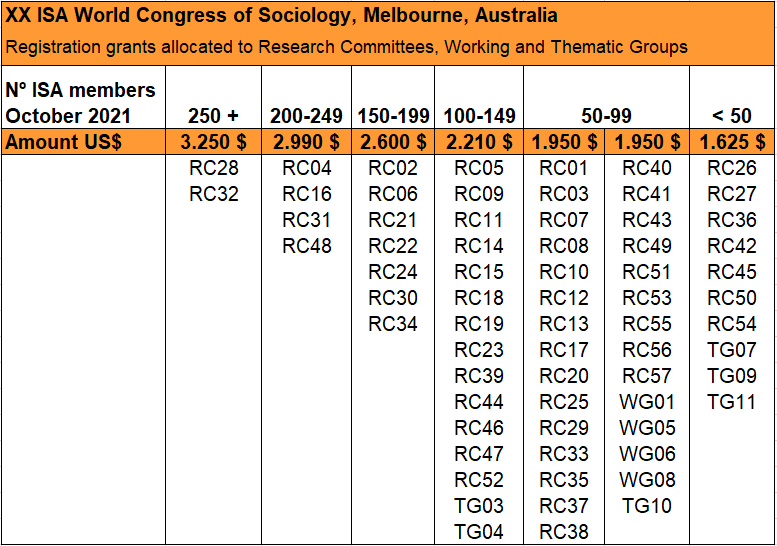Click the cell RC21
The height and width of the screenshot is (546, 777).
(393, 220)
